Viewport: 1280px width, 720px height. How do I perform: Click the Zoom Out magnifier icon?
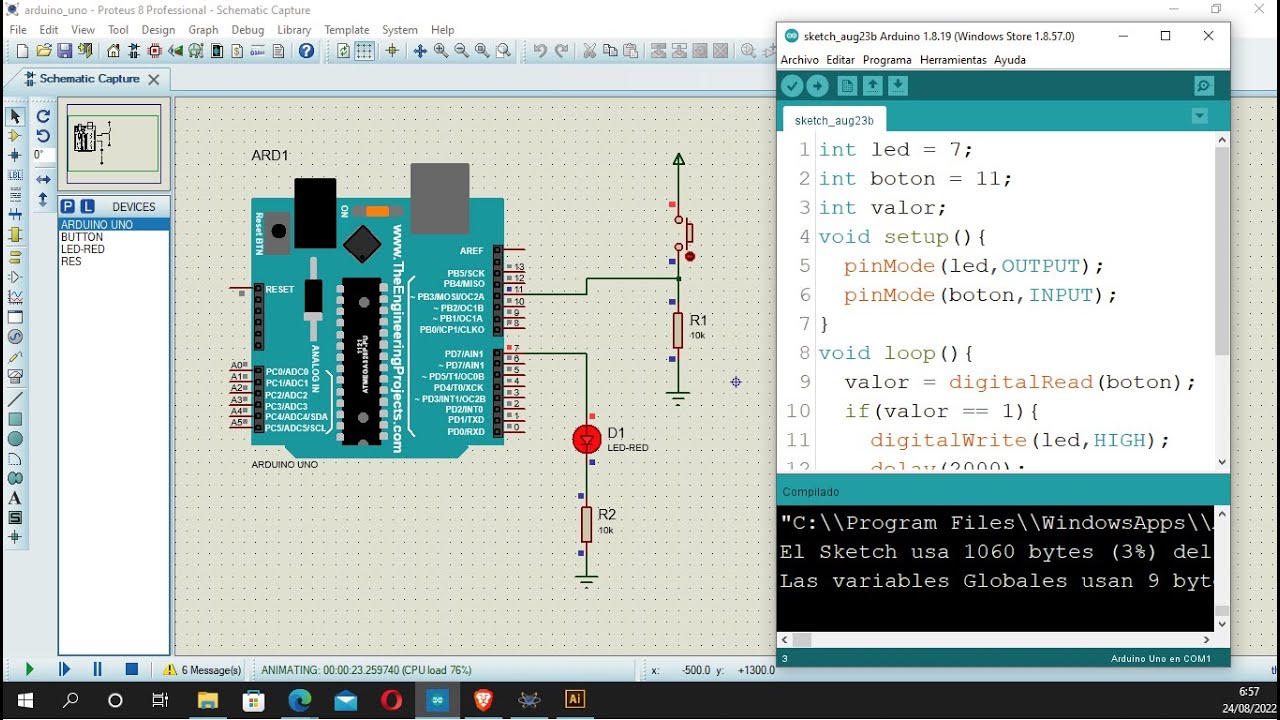pos(461,51)
